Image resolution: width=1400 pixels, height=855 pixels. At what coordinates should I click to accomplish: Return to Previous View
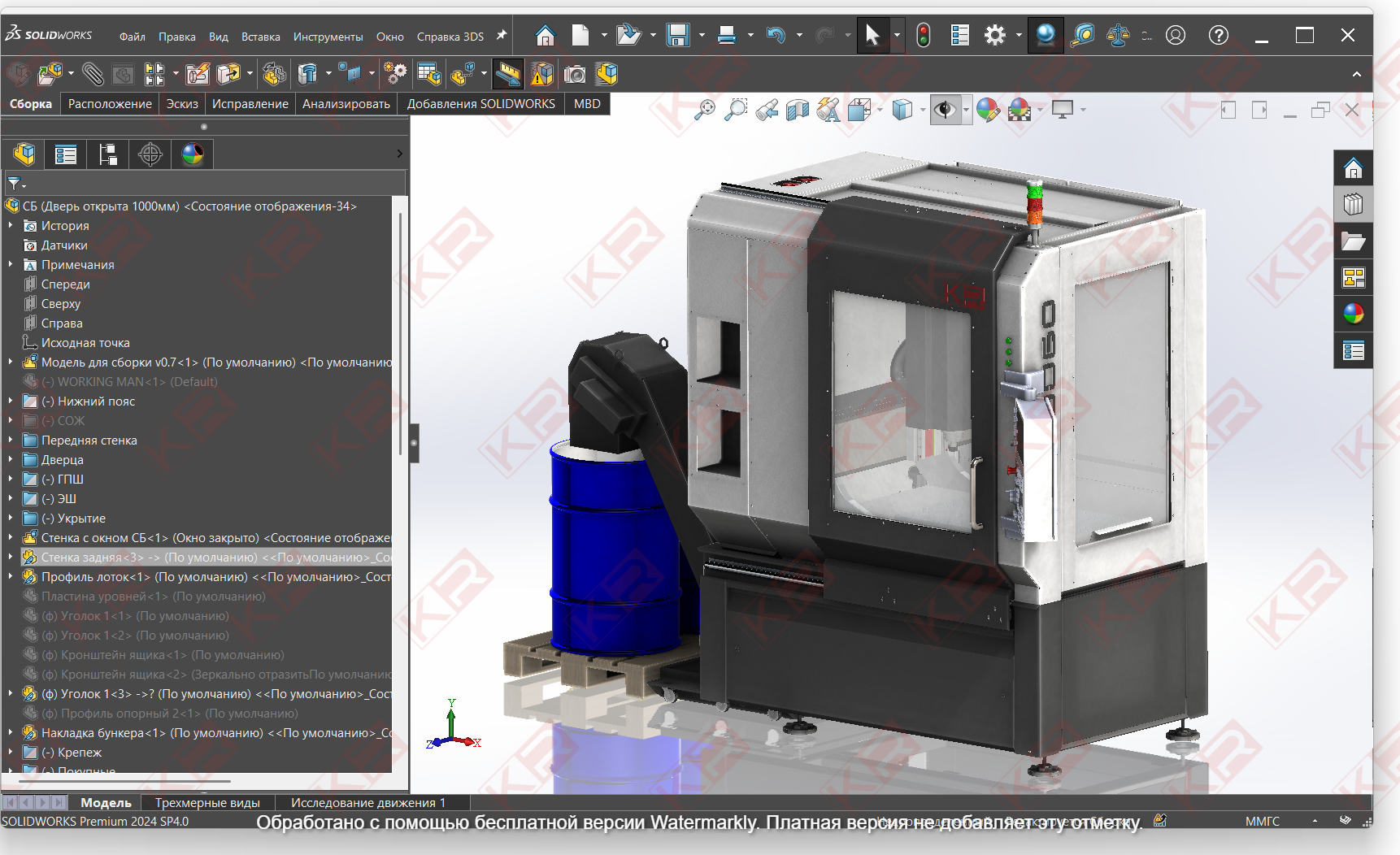pyautogui.click(x=767, y=109)
